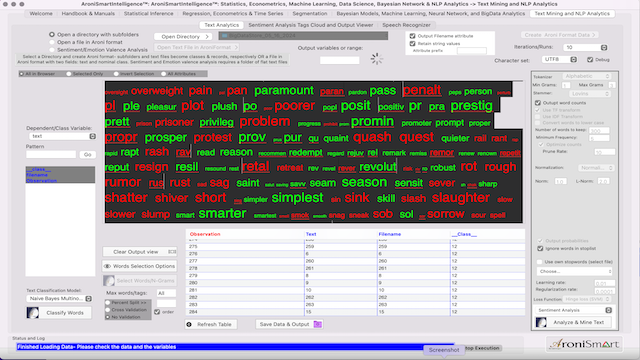Click the folder icon in the directory path field

pyautogui.click(x=224, y=36)
